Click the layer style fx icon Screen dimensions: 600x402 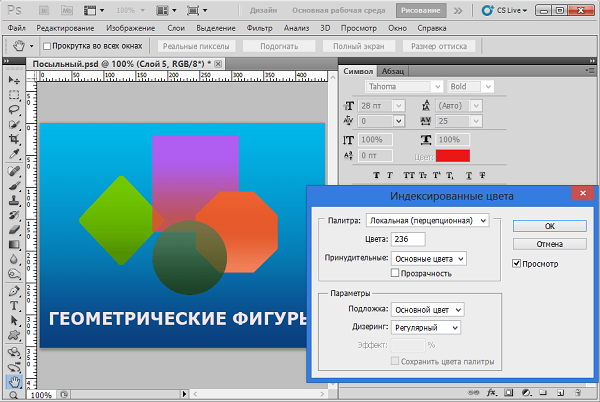pyautogui.click(x=491, y=393)
